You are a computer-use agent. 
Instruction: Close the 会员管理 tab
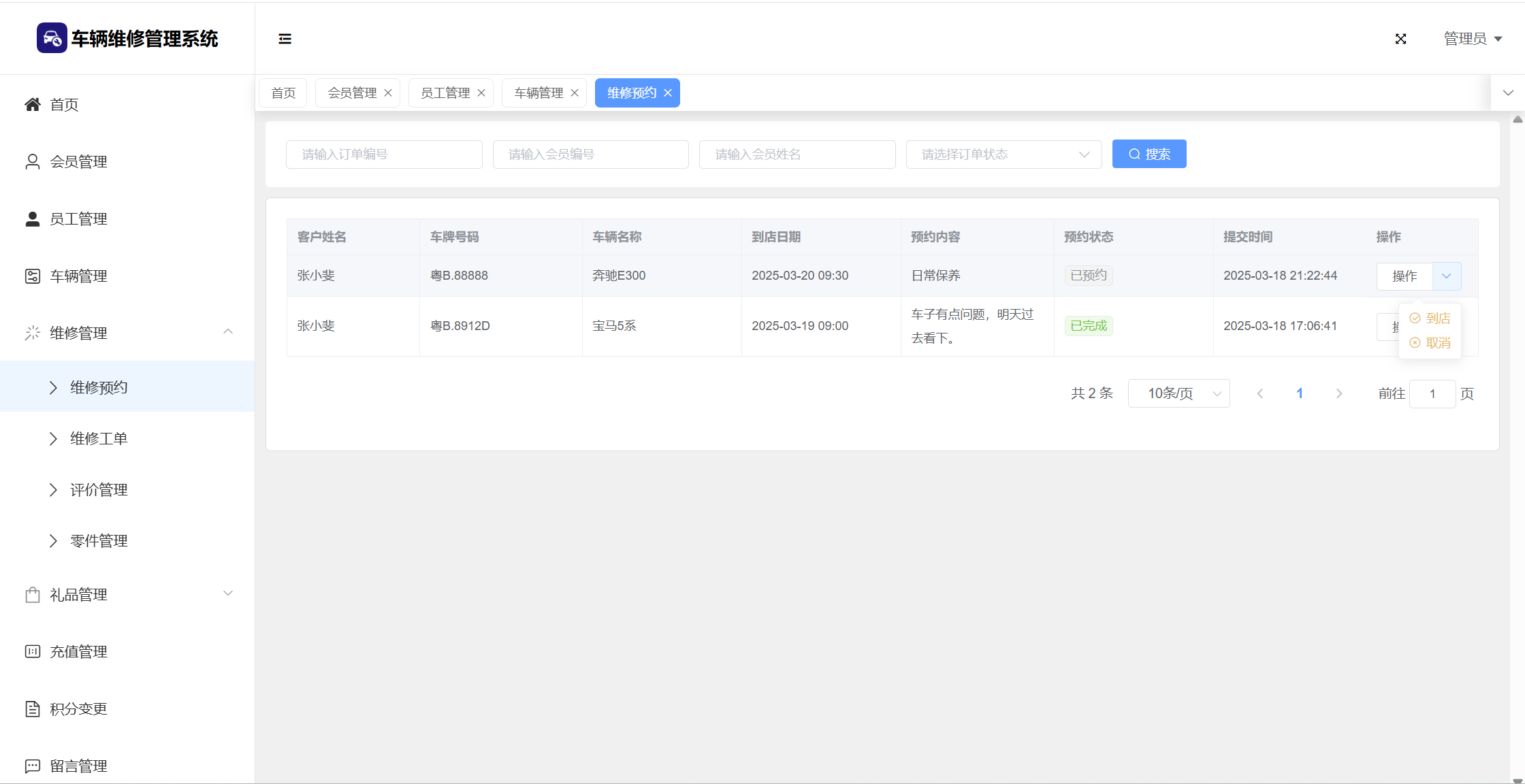pyautogui.click(x=388, y=93)
